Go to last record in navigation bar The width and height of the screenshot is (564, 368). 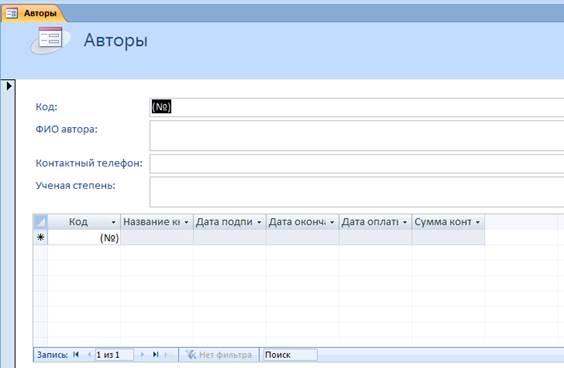(x=155, y=355)
